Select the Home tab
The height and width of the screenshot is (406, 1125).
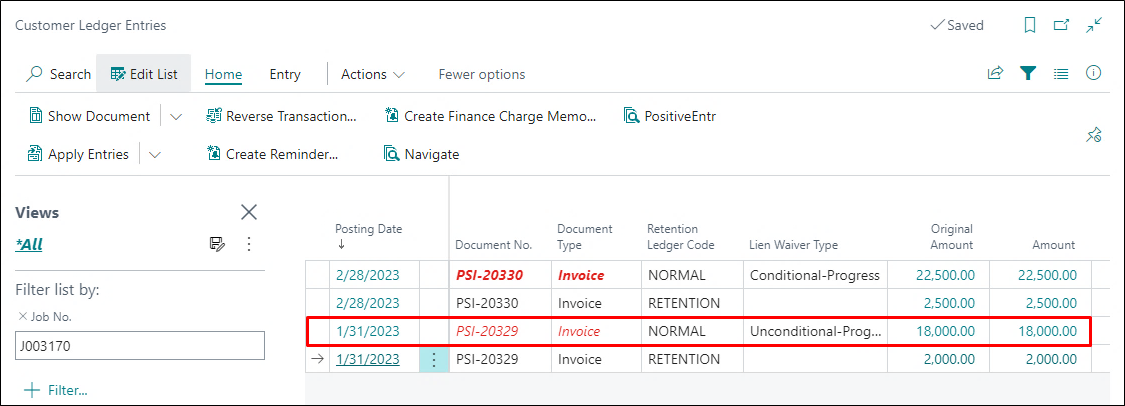(224, 74)
